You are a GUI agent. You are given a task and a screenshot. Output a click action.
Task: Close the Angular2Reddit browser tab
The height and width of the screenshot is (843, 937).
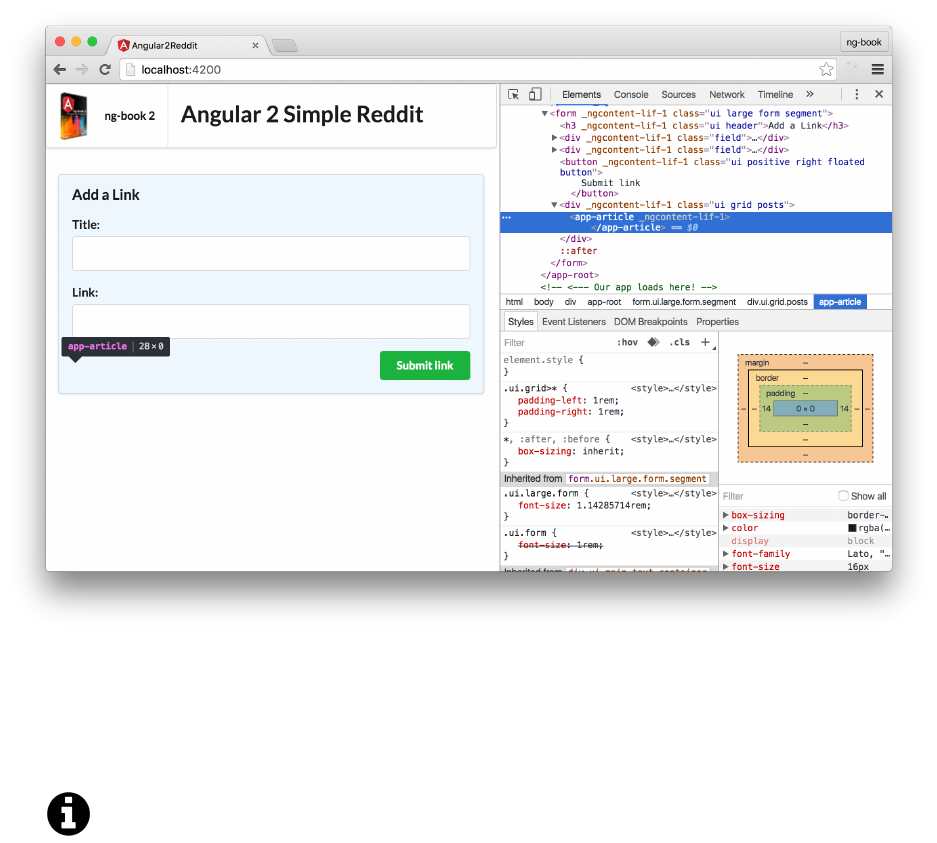click(255, 45)
